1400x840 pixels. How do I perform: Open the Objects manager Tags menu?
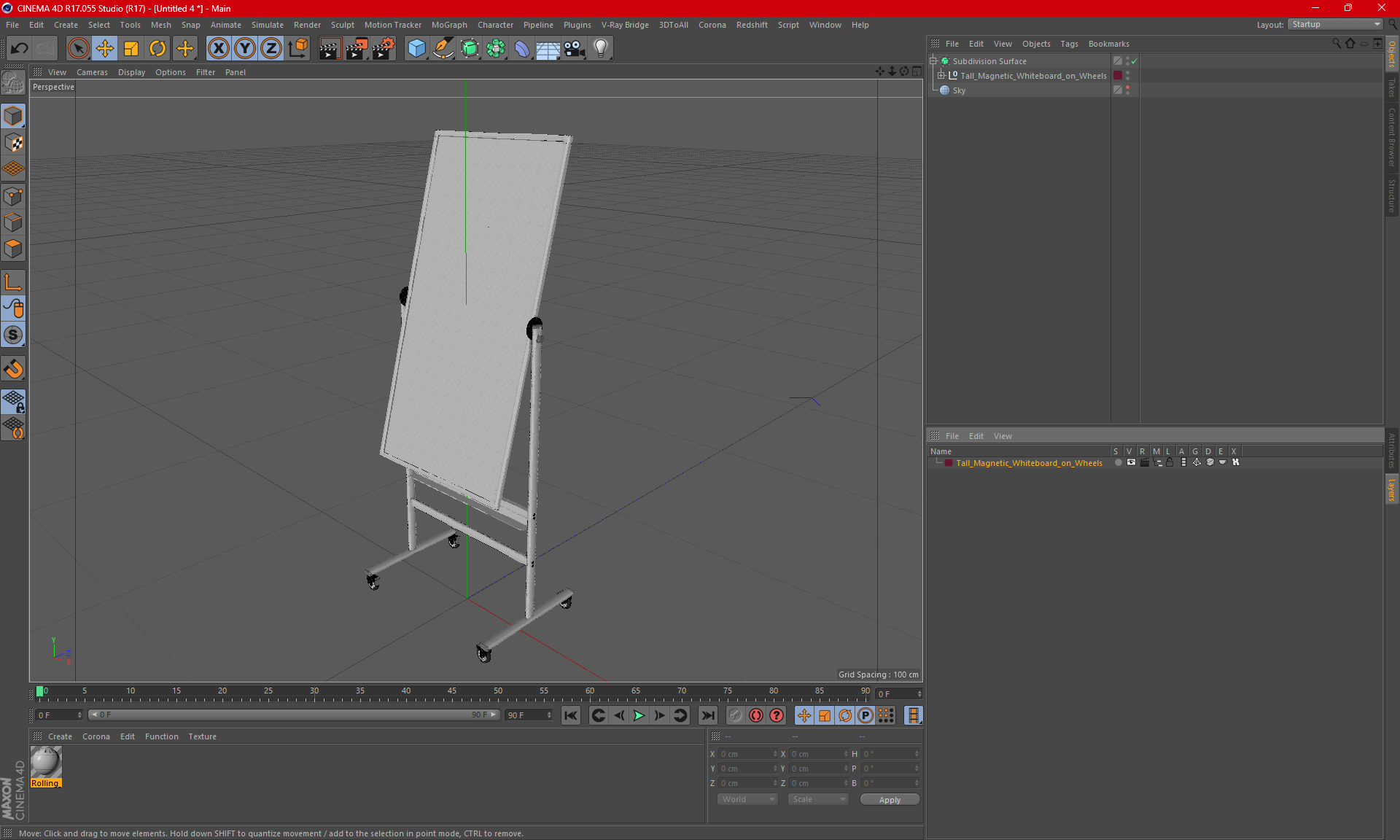(x=1069, y=44)
